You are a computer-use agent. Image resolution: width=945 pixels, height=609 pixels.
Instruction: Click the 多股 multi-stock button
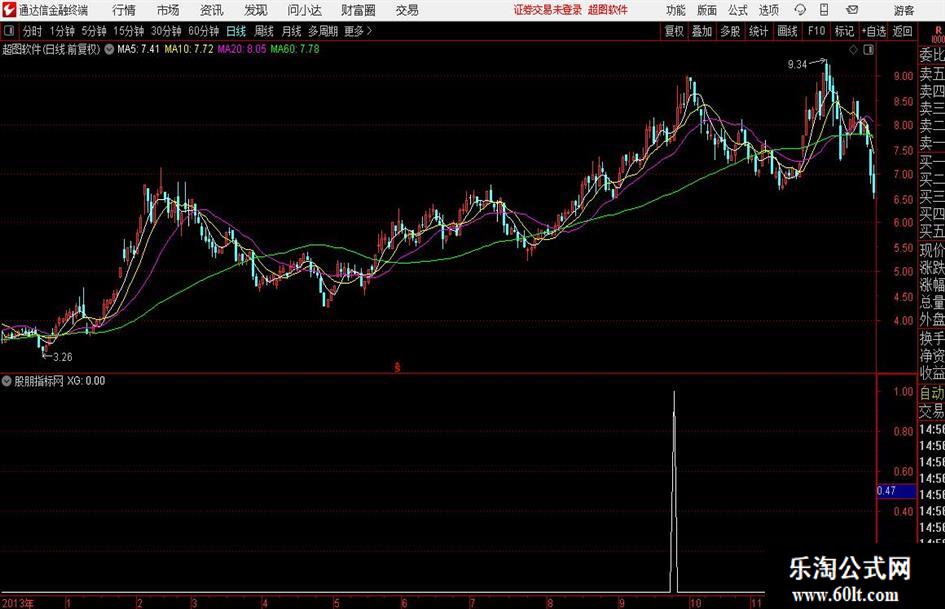(x=730, y=31)
